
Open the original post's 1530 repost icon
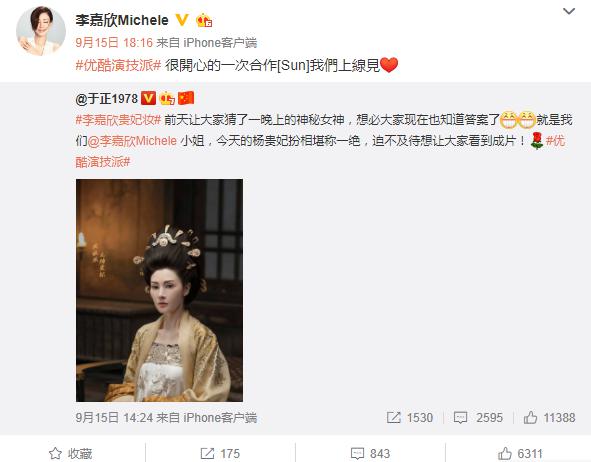(x=393, y=418)
